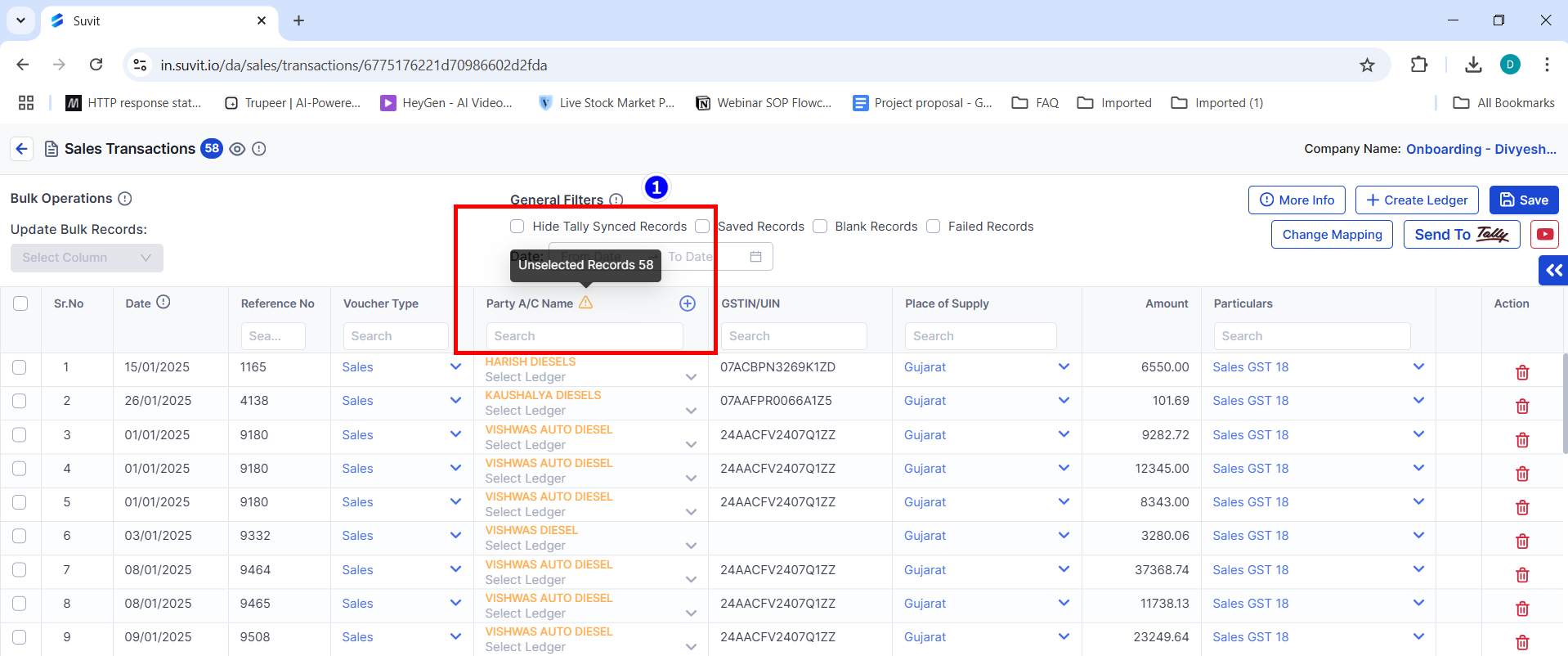Delete the row with amount 12345.00
Screen dimensions: 1568x656
pyautogui.click(x=1522, y=474)
